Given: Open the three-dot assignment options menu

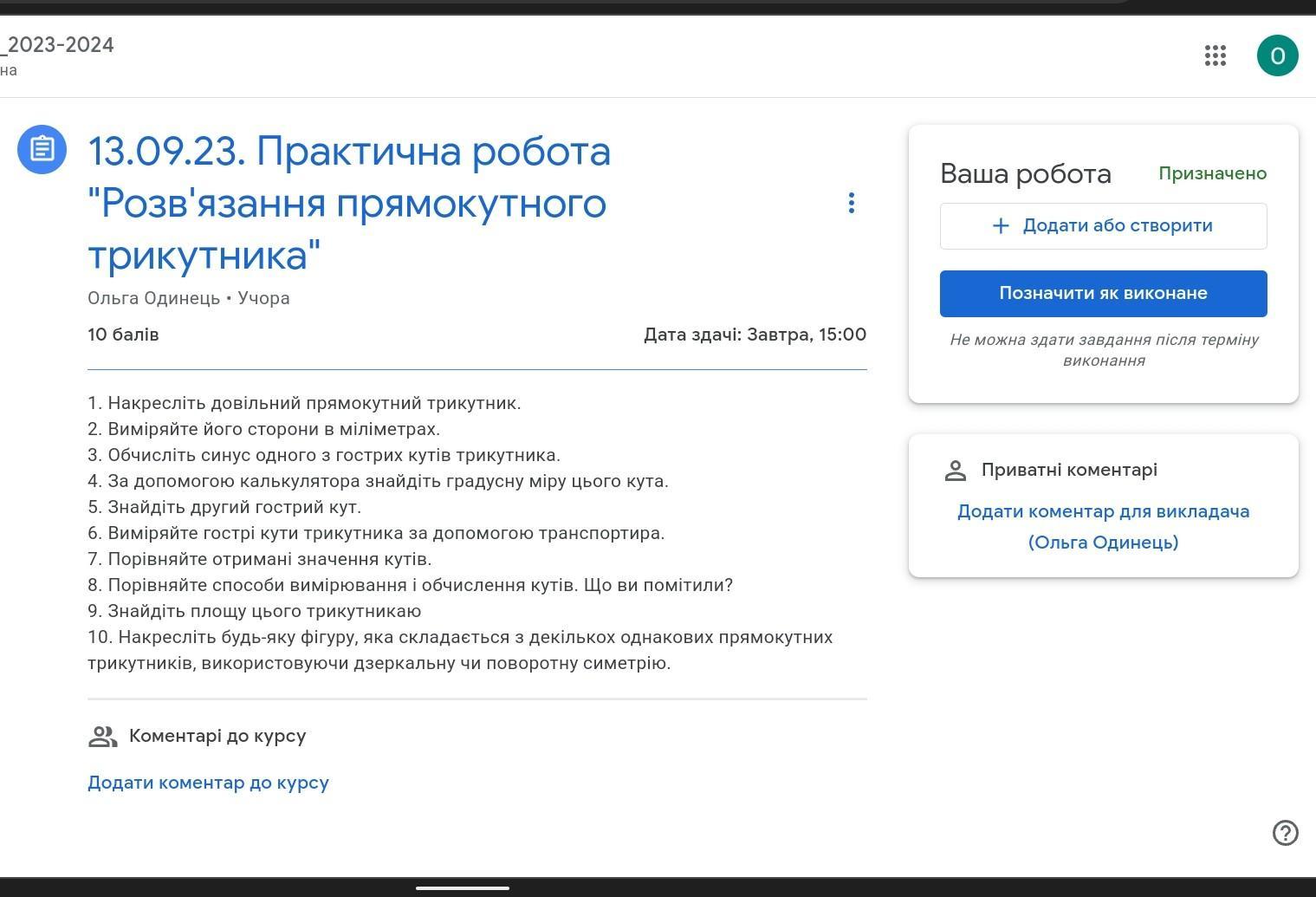Looking at the screenshot, I should coord(851,203).
